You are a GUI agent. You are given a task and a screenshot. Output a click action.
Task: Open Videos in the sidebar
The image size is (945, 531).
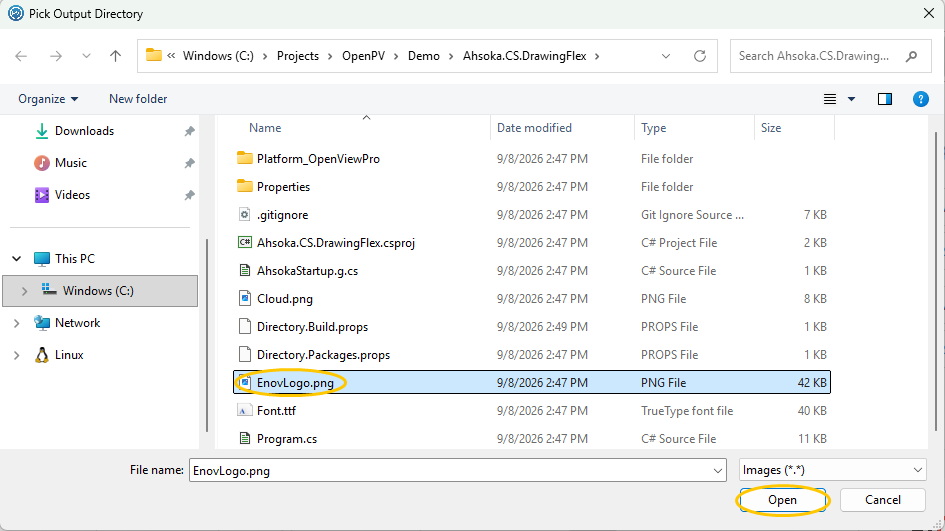coord(72,195)
